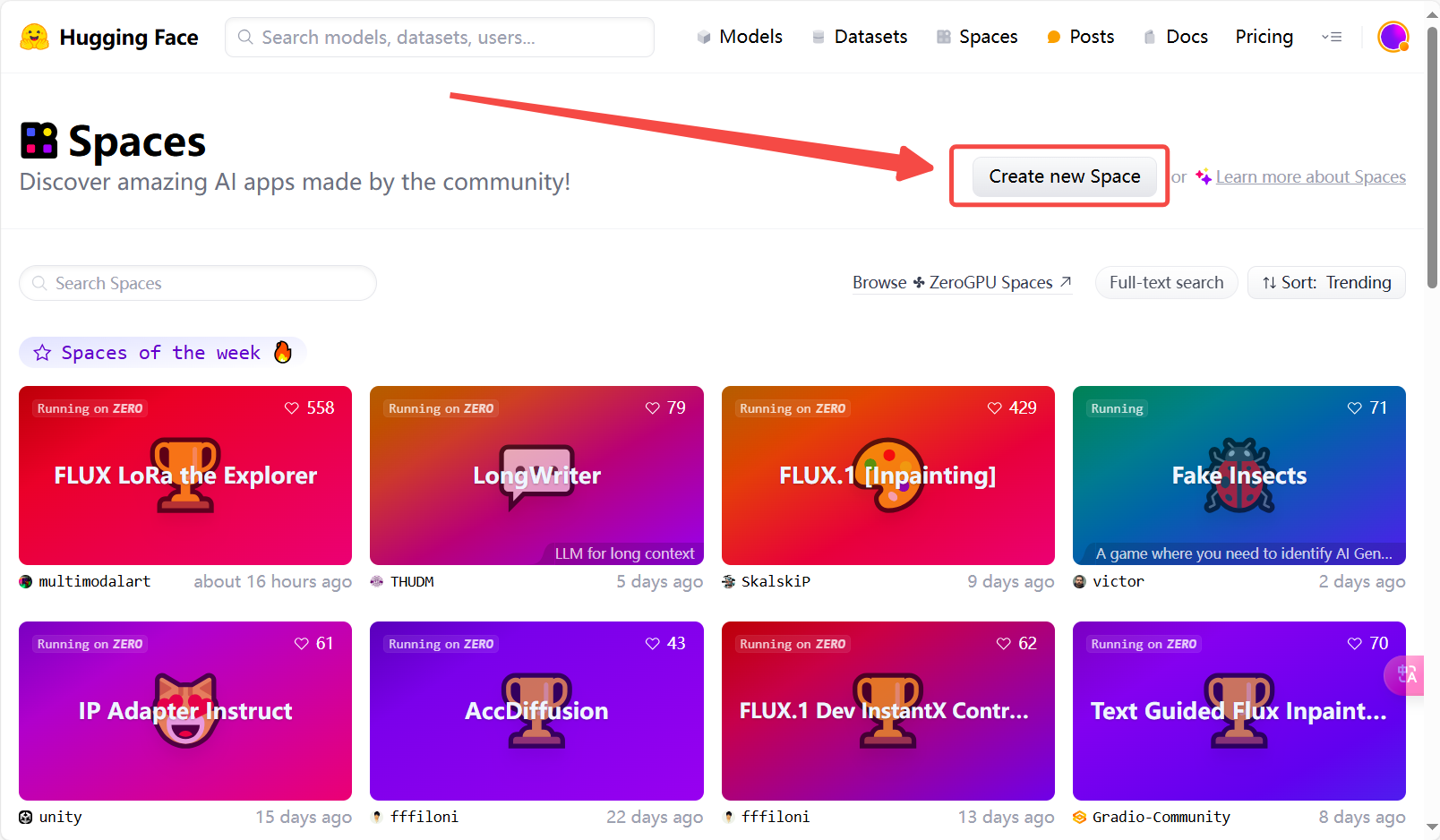Open the Text Guided Flux Inpaint card
Screen dimensions: 1440x840
point(1239,711)
